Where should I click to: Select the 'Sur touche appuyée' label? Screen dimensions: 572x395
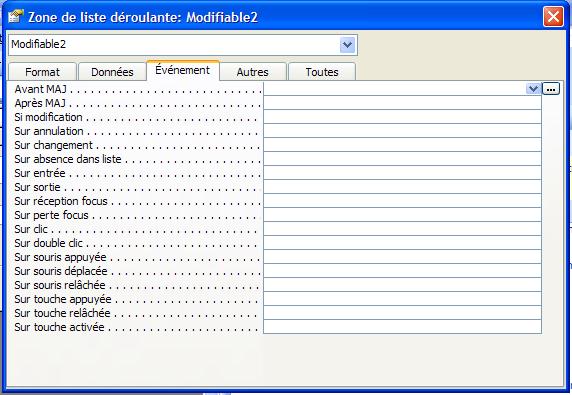[63, 299]
